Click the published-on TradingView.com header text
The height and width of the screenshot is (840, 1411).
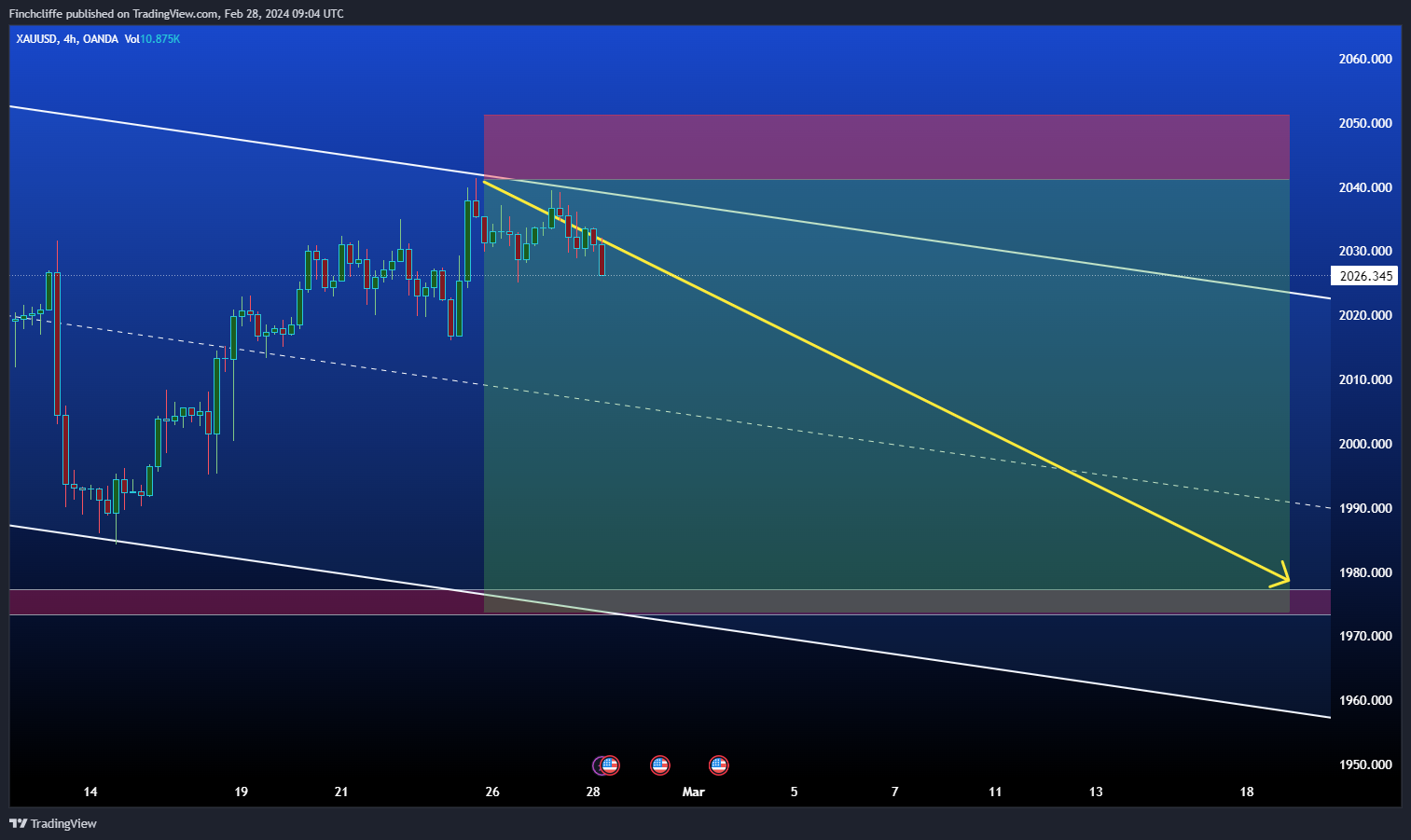point(176,13)
